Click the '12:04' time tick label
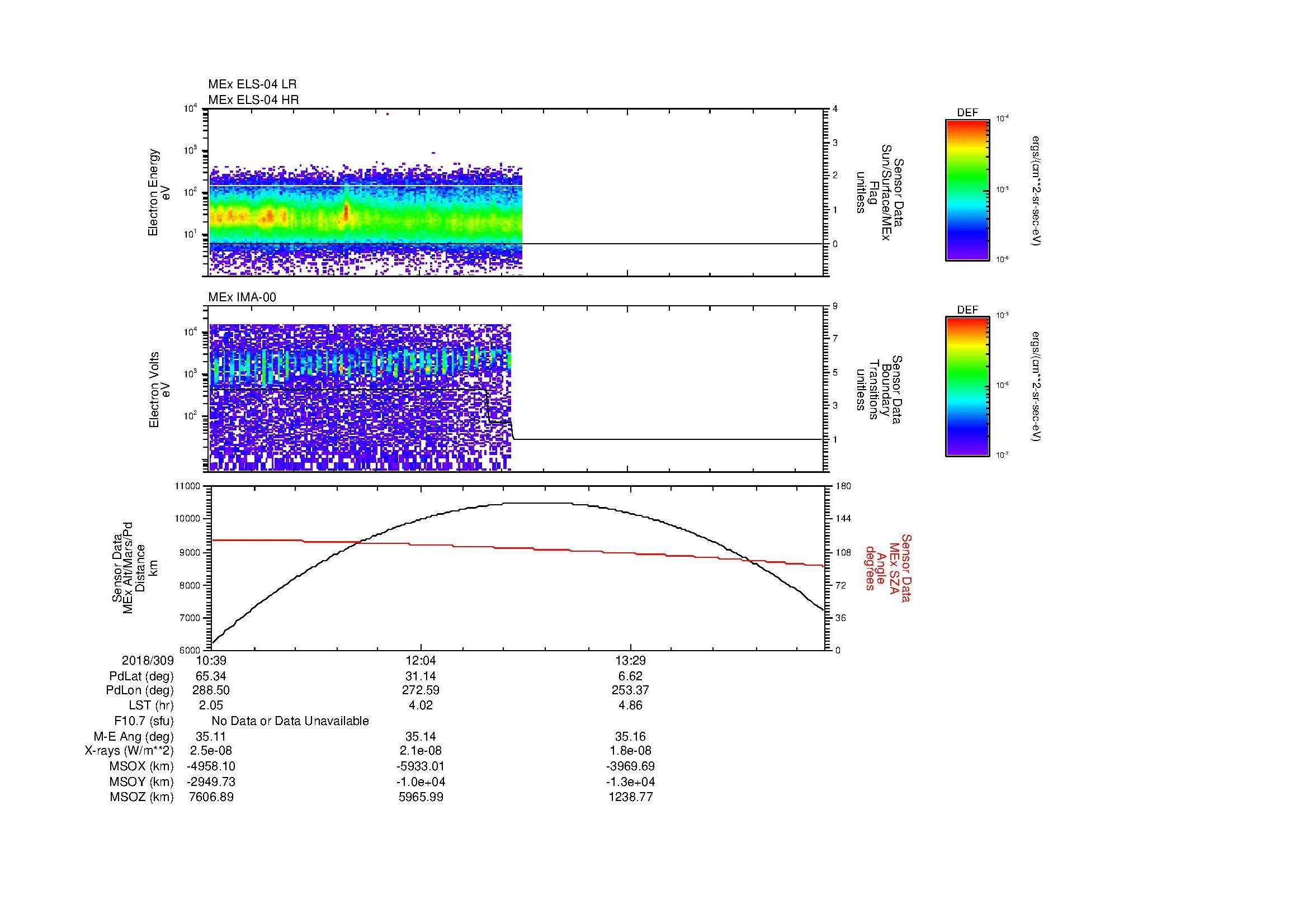Viewport: 1308px width, 924px height. click(x=421, y=661)
